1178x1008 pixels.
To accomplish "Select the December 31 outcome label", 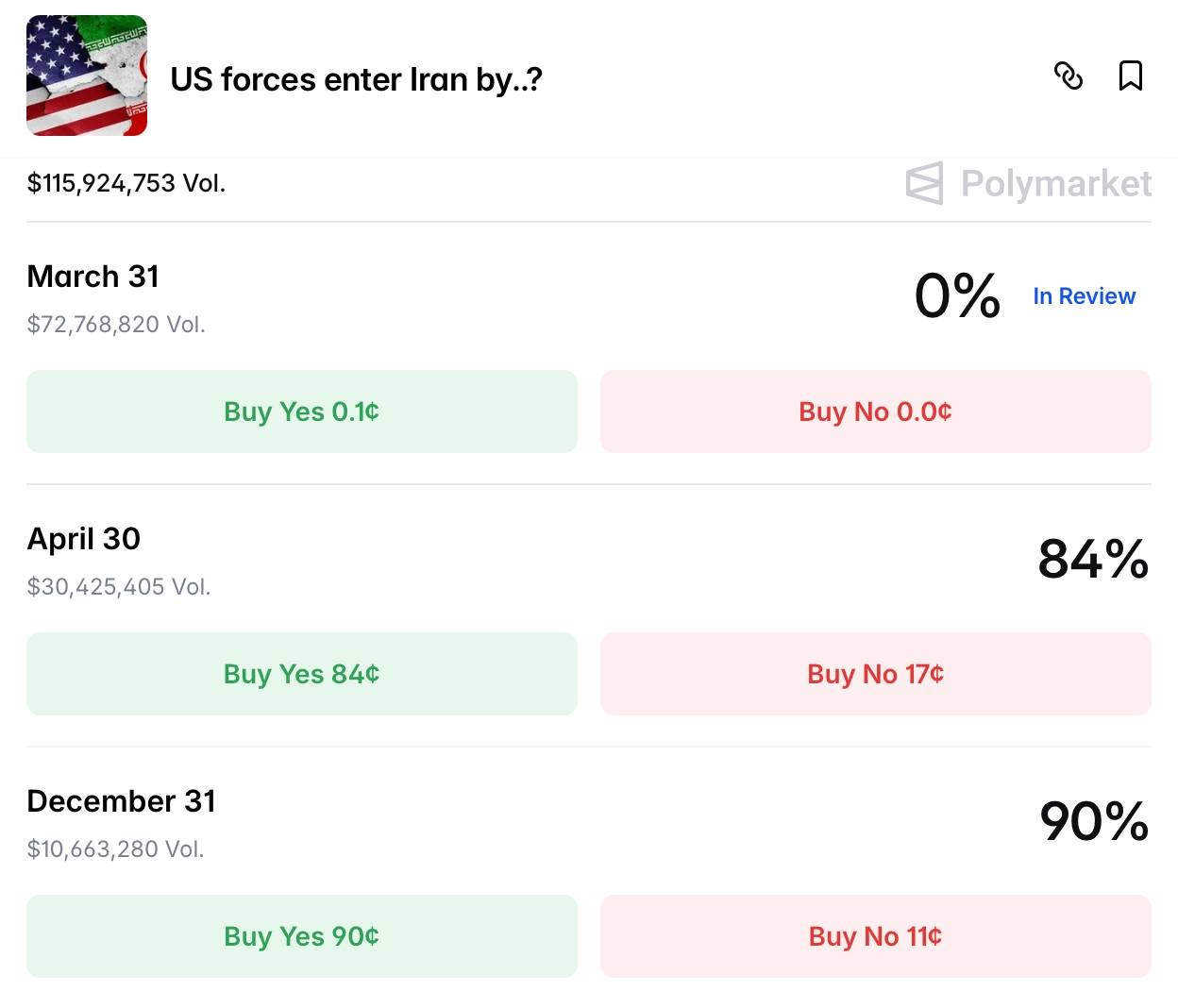I will tap(121, 801).
